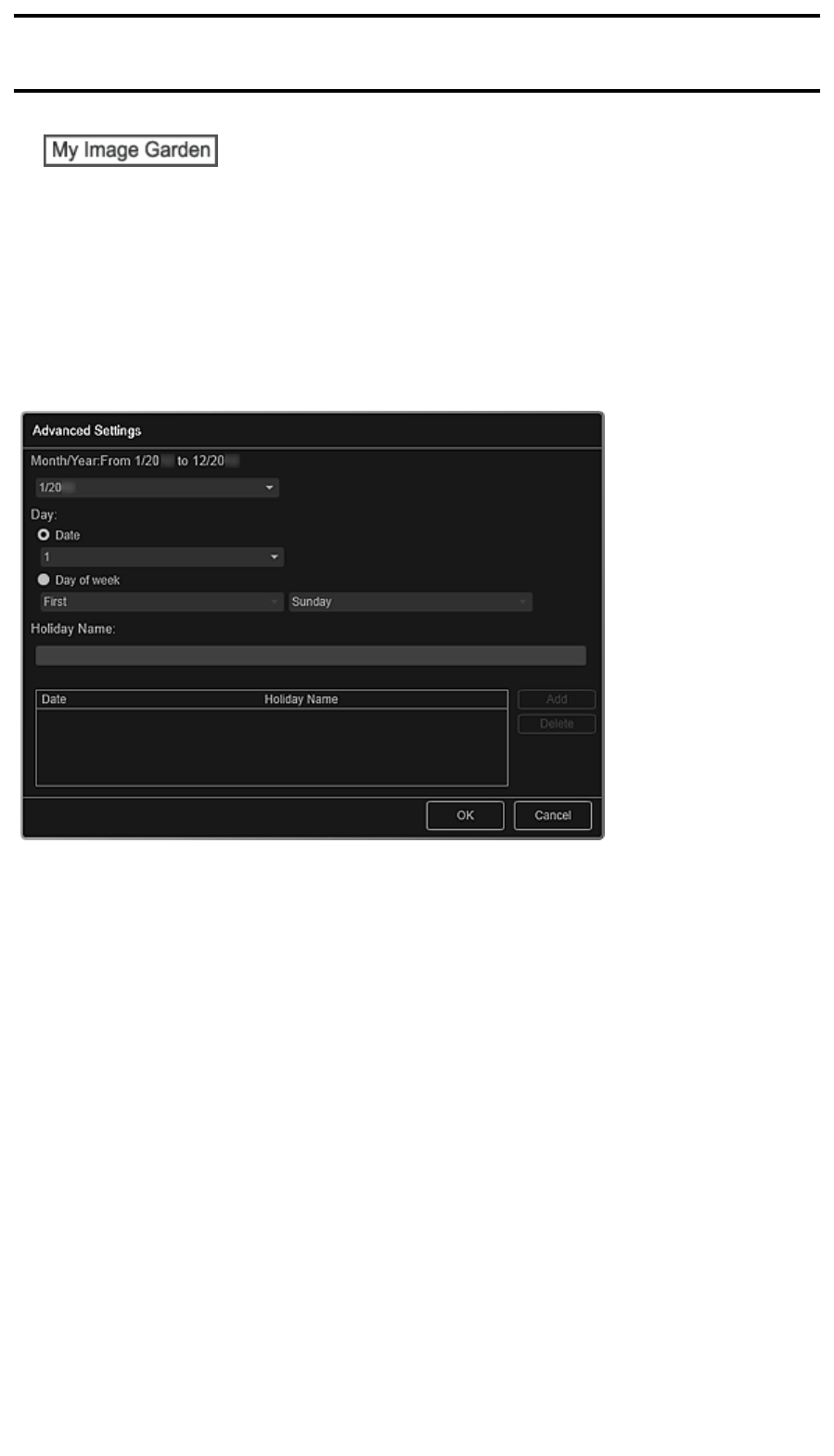Select the Date radio button

coord(44,535)
